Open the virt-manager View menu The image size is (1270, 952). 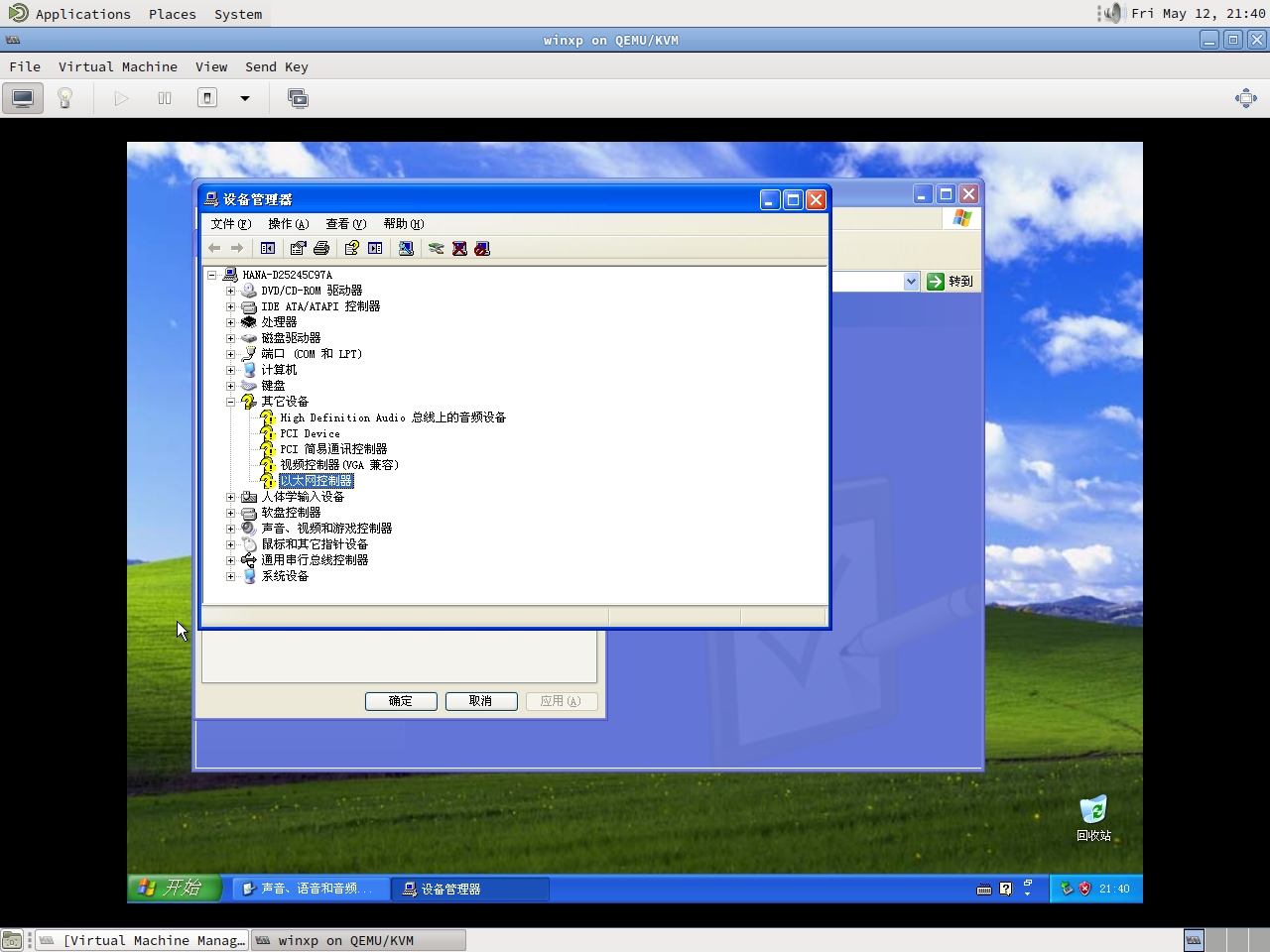pyautogui.click(x=211, y=66)
